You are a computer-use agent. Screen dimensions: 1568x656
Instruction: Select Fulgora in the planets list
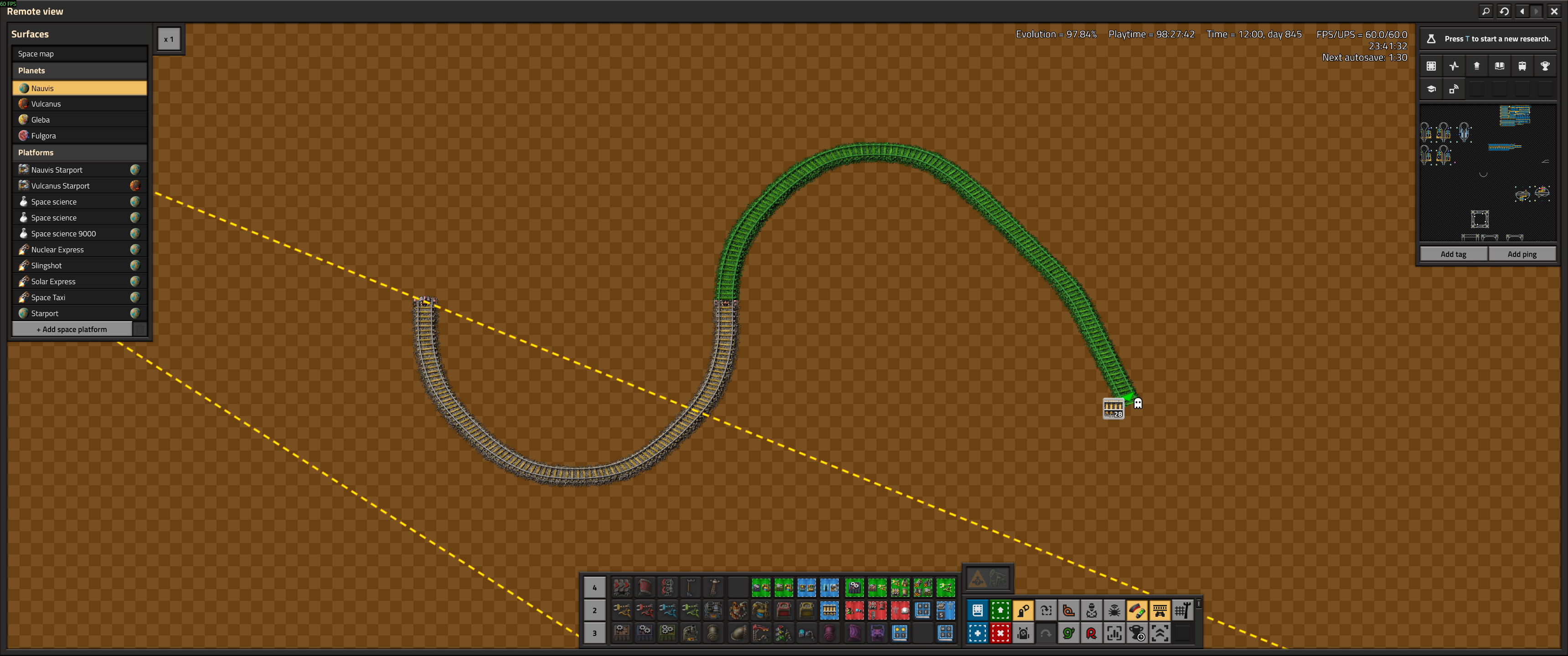coord(79,135)
